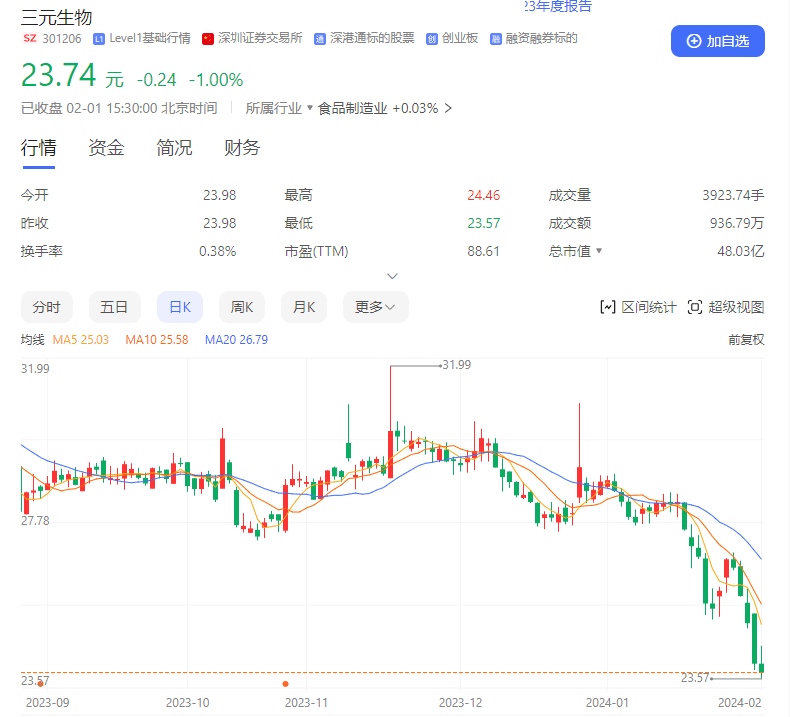This screenshot has width=790, height=717.
Task: Click the Level1 basic quotes badge icon
Action: pyautogui.click(x=99, y=39)
